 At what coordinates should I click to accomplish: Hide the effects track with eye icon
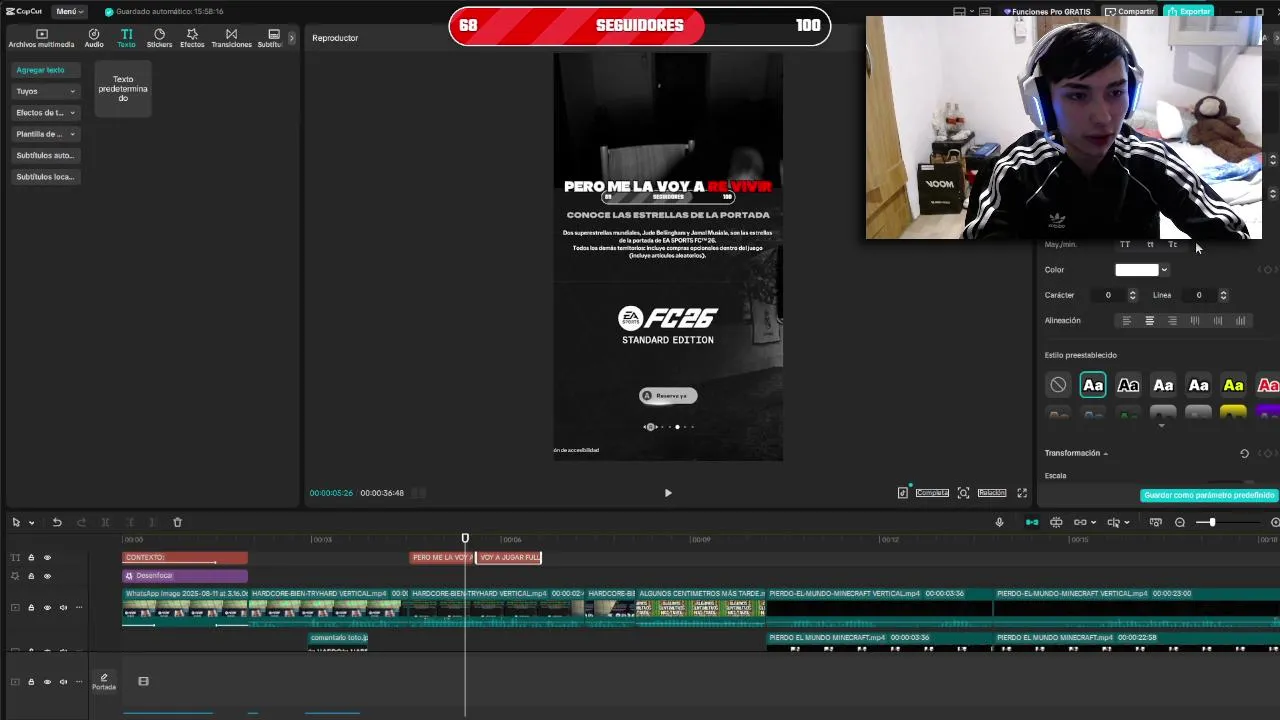(47, 576)
